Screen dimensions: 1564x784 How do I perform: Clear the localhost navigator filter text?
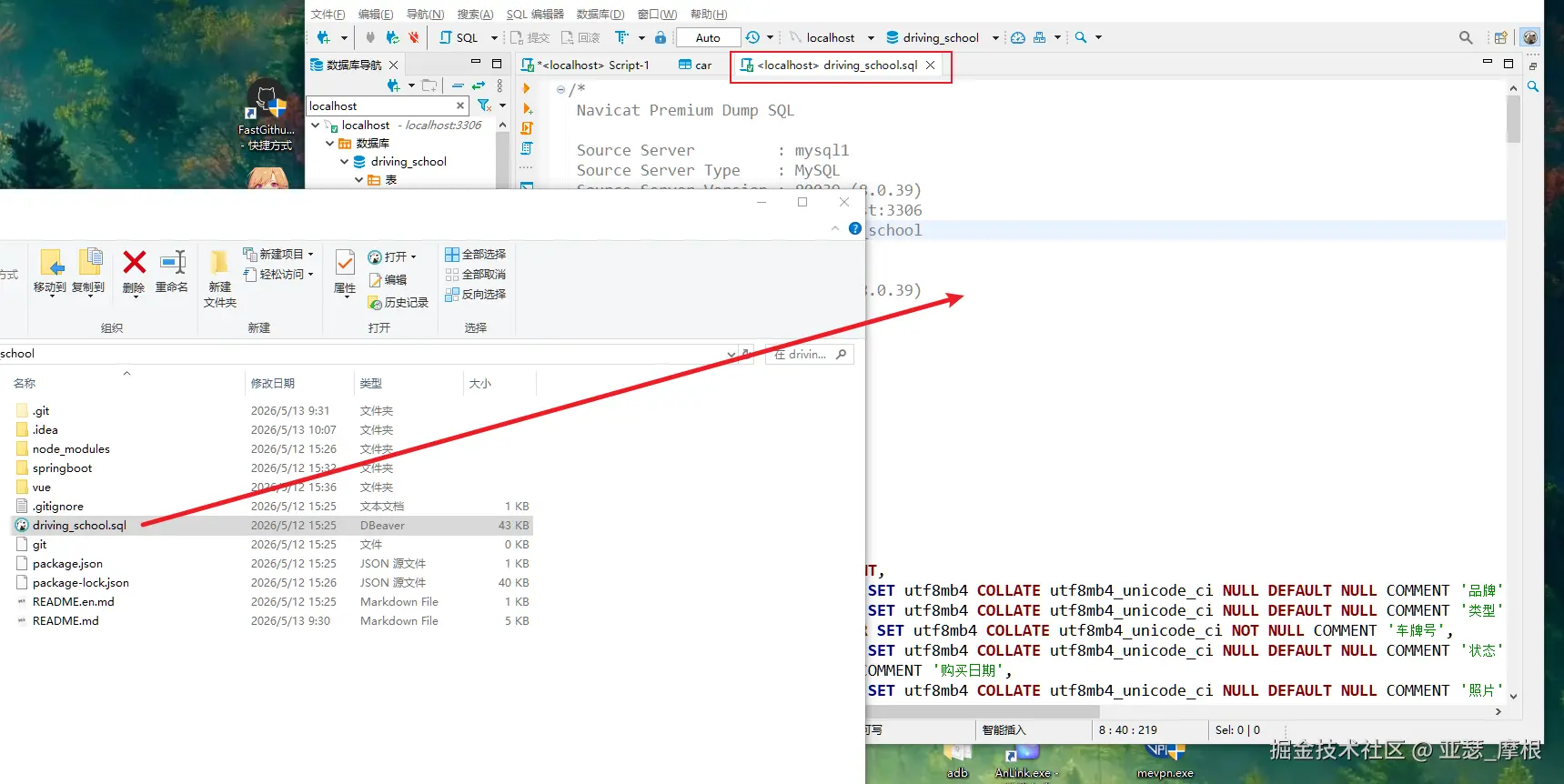[x=460, y=106]
